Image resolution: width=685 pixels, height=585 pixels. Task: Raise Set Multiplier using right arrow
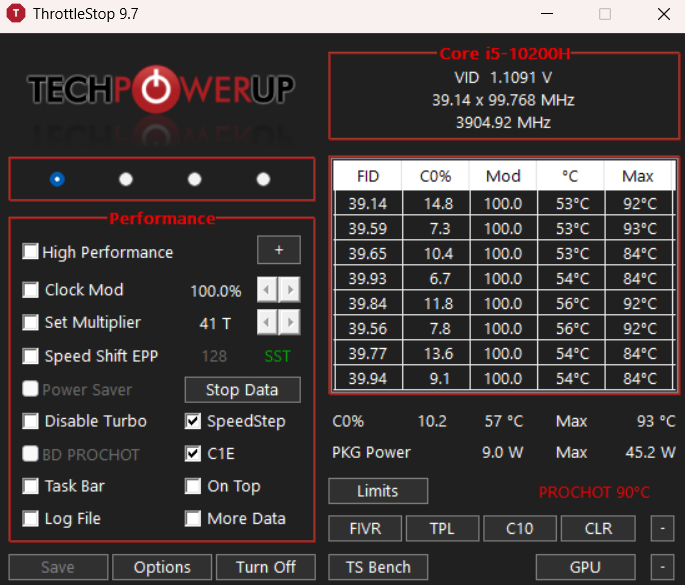pos(290,322)
